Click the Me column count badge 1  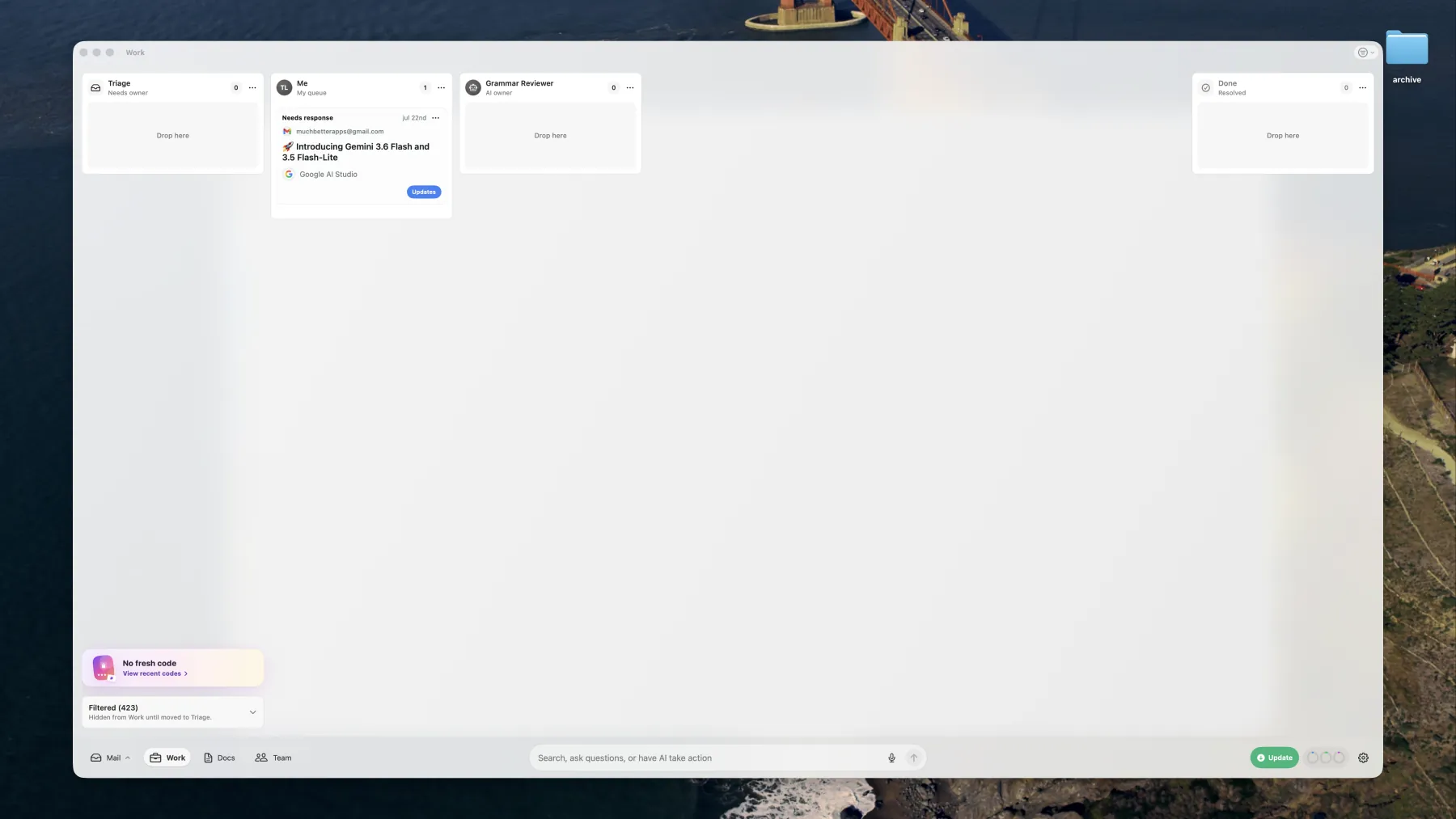425,88
